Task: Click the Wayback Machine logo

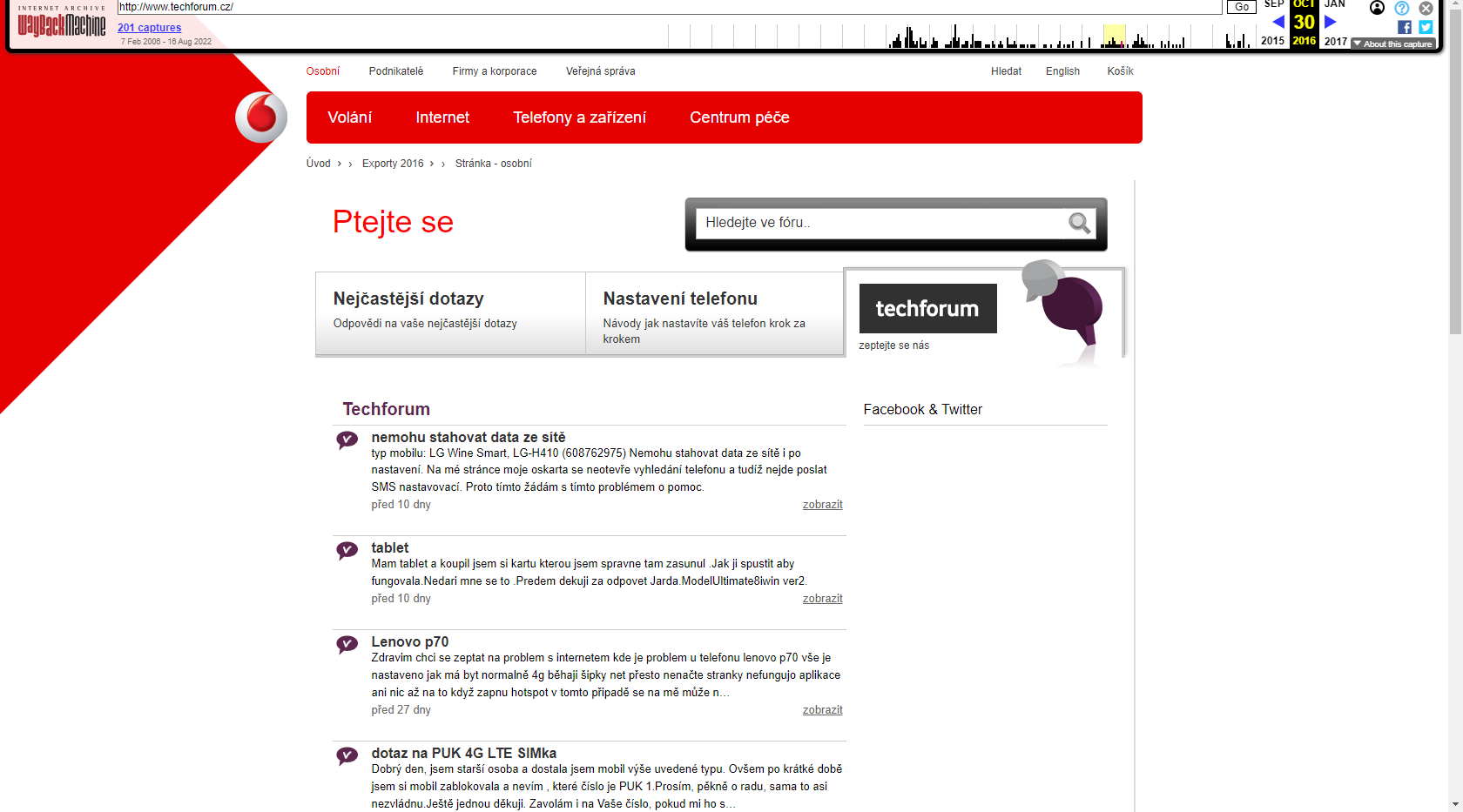Action: [x=62, y=23]
